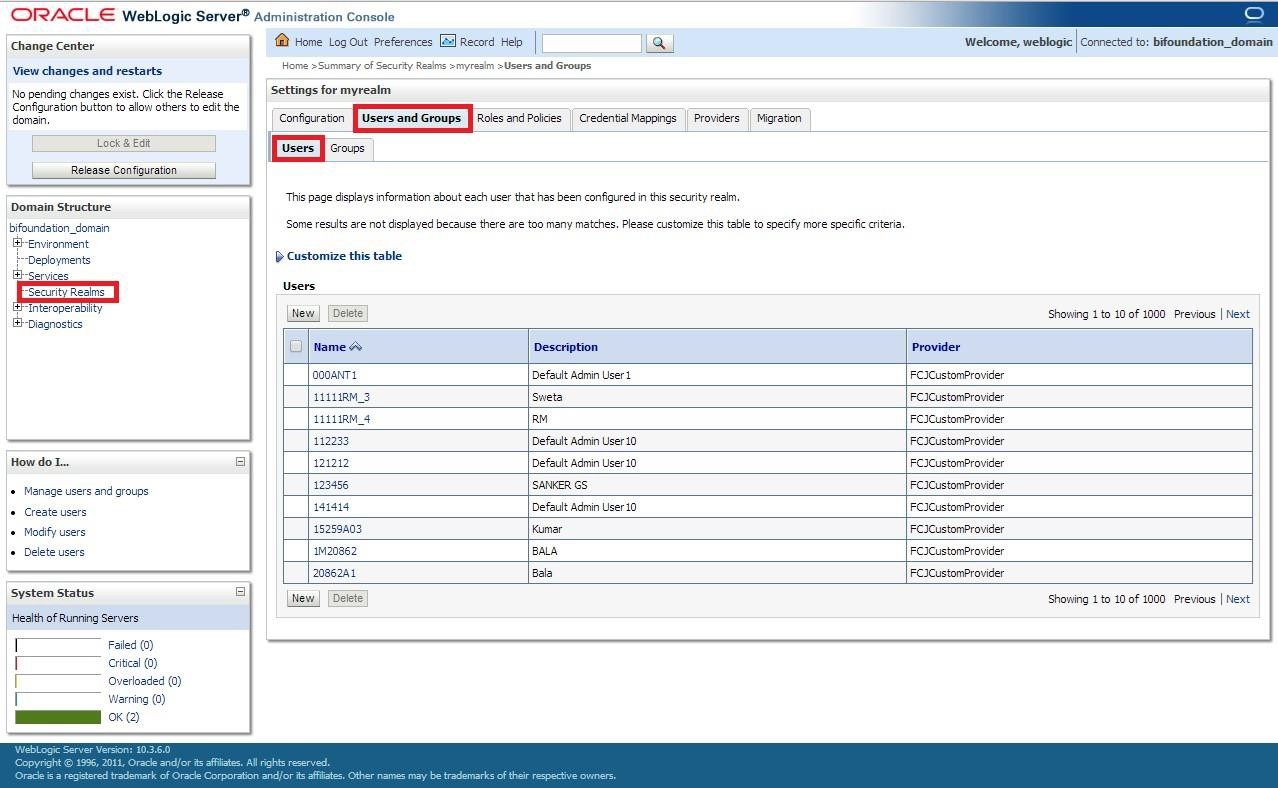The height and width of the screenshot is (788, 1278).
Task: Open the Help link
Action: pyautogui.click(x=512, y=42)
